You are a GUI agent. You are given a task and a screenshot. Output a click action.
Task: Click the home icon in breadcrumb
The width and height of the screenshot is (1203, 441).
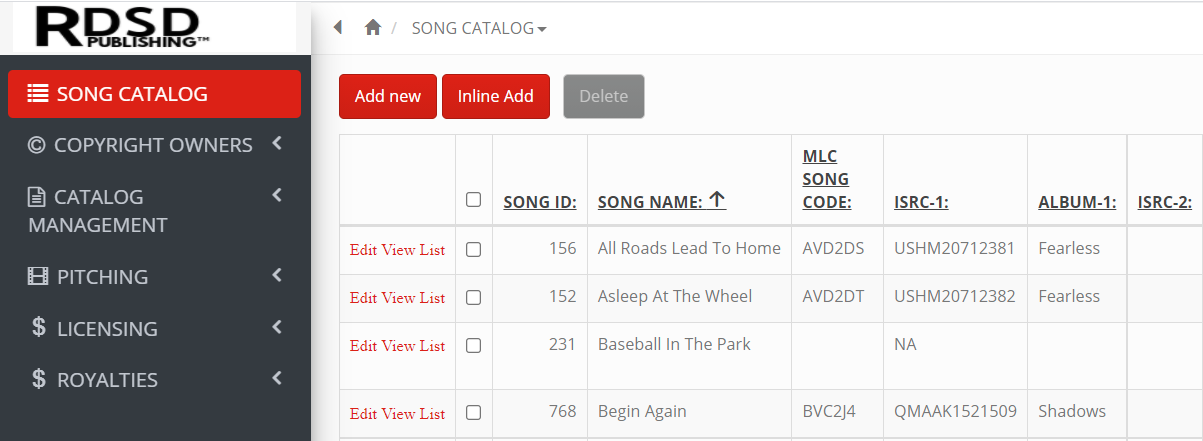(x=373, y=28)
